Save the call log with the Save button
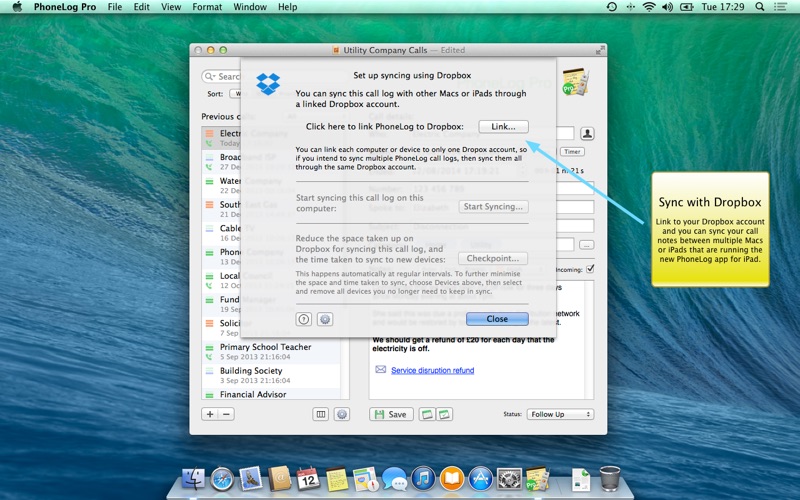Screen dimensions: 800x500 point(390,414)
